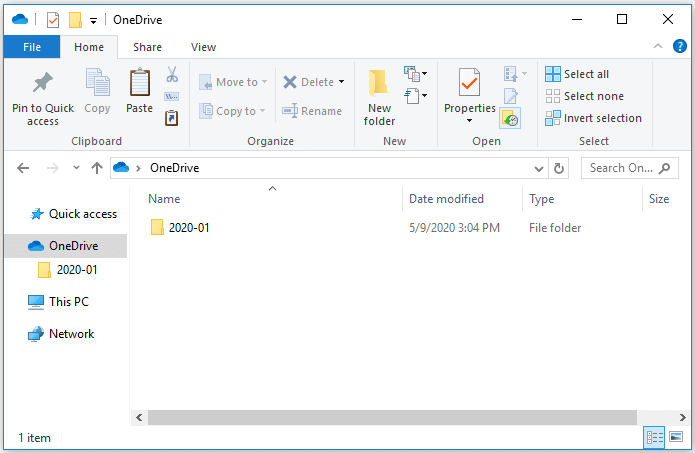Switch to large icons view
Image resolution: width=695 pixels, height=453 pixels.
[676, 437]
